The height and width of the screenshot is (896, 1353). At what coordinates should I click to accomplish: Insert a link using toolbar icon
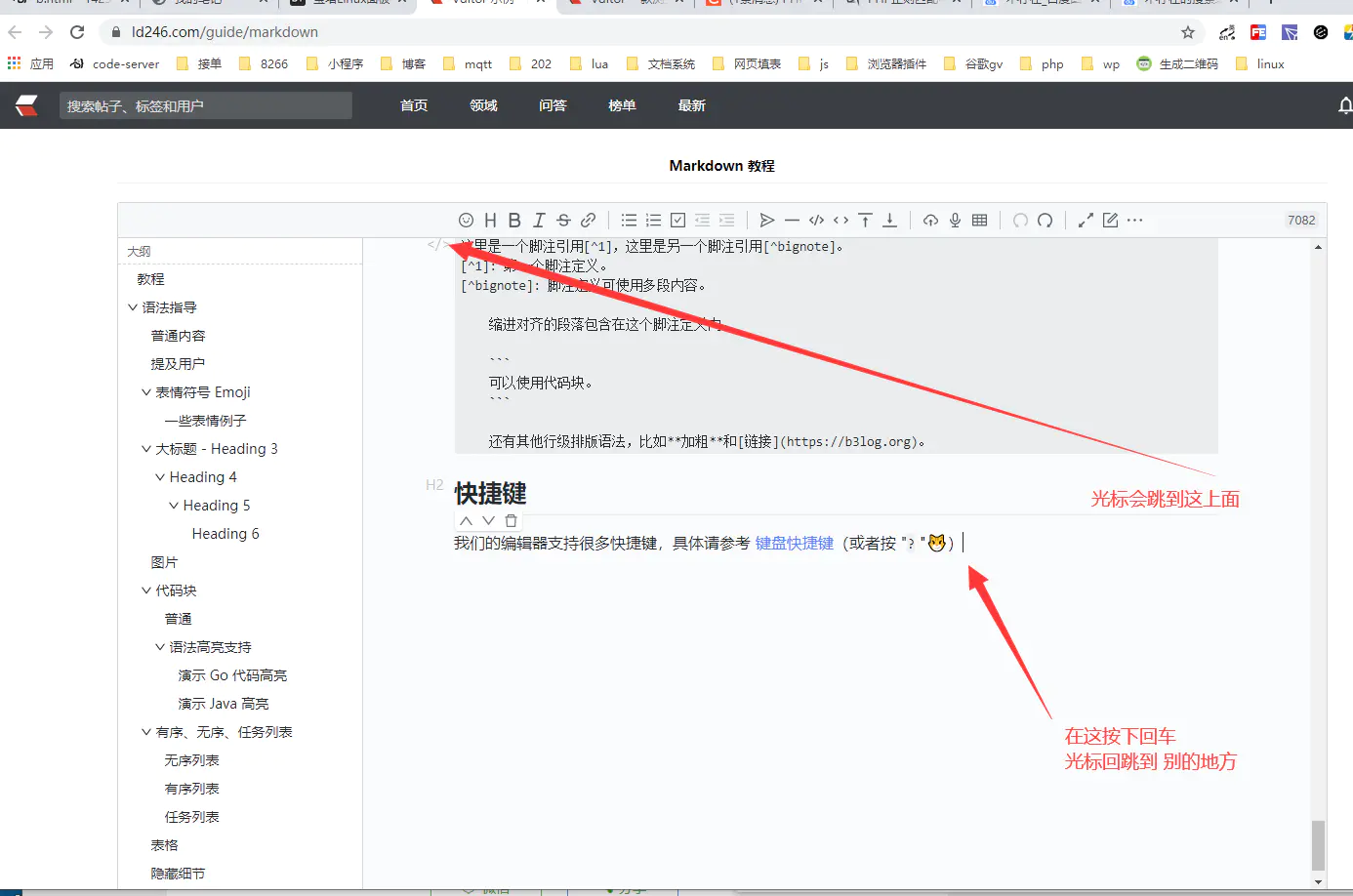click(588, 221)
